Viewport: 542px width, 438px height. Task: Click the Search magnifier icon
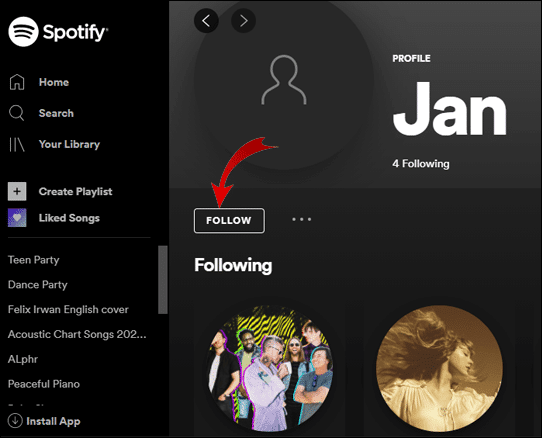[x=17, y=113]
